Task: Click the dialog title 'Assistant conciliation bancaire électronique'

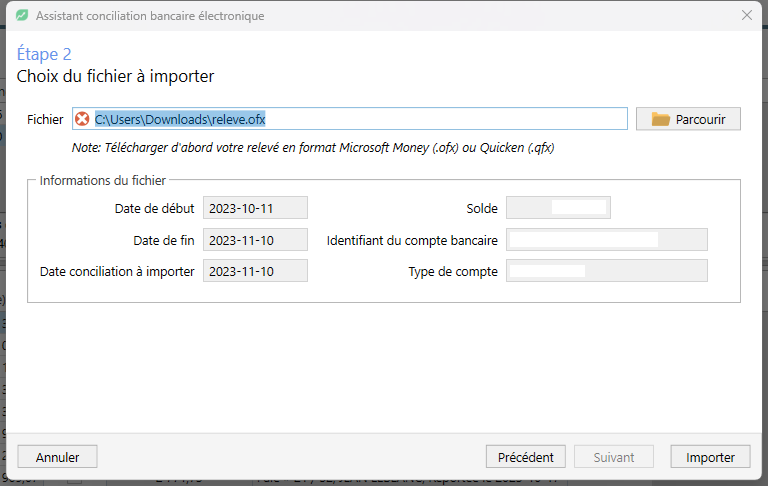Action: [150, 16]
